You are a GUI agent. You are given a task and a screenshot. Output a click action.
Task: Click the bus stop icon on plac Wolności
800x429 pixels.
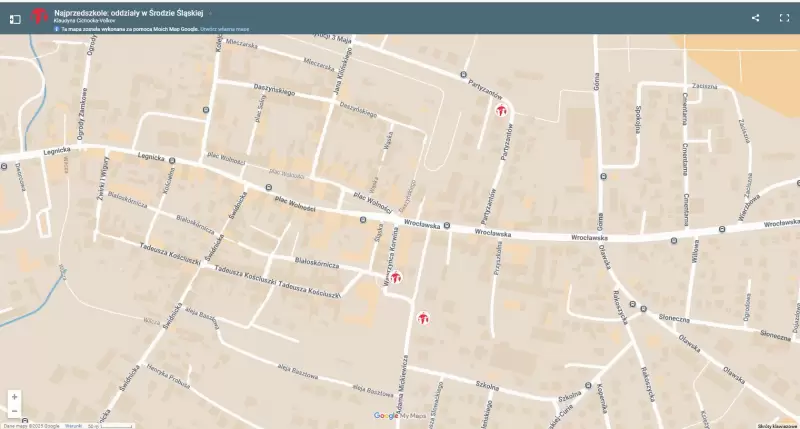click(269, 187)
